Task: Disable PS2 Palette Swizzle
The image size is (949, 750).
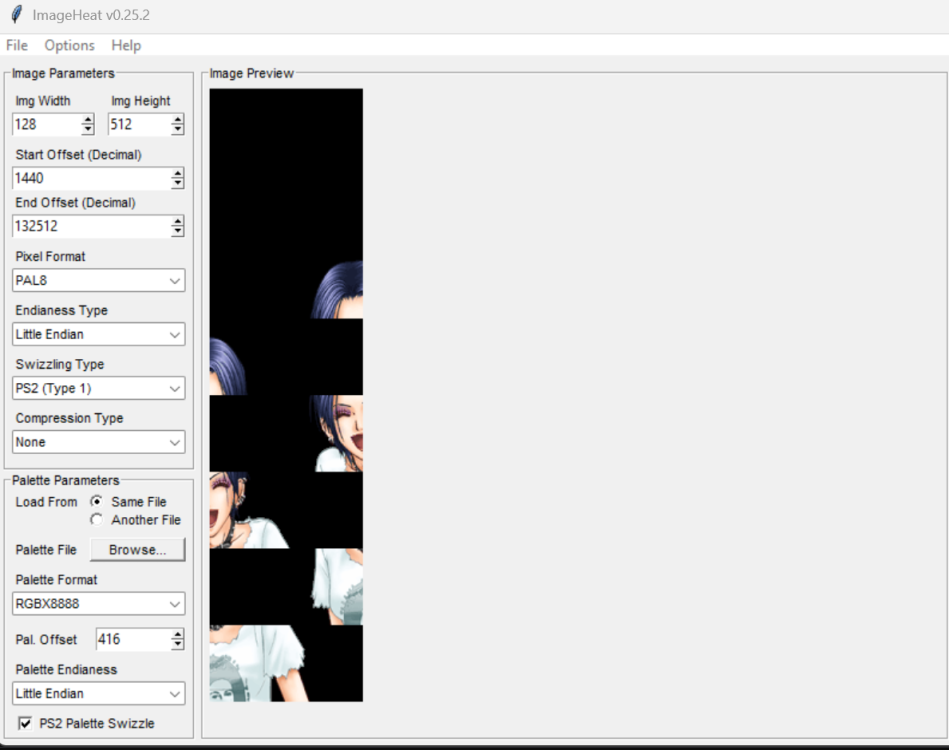Action: click(x=24, y=722)
